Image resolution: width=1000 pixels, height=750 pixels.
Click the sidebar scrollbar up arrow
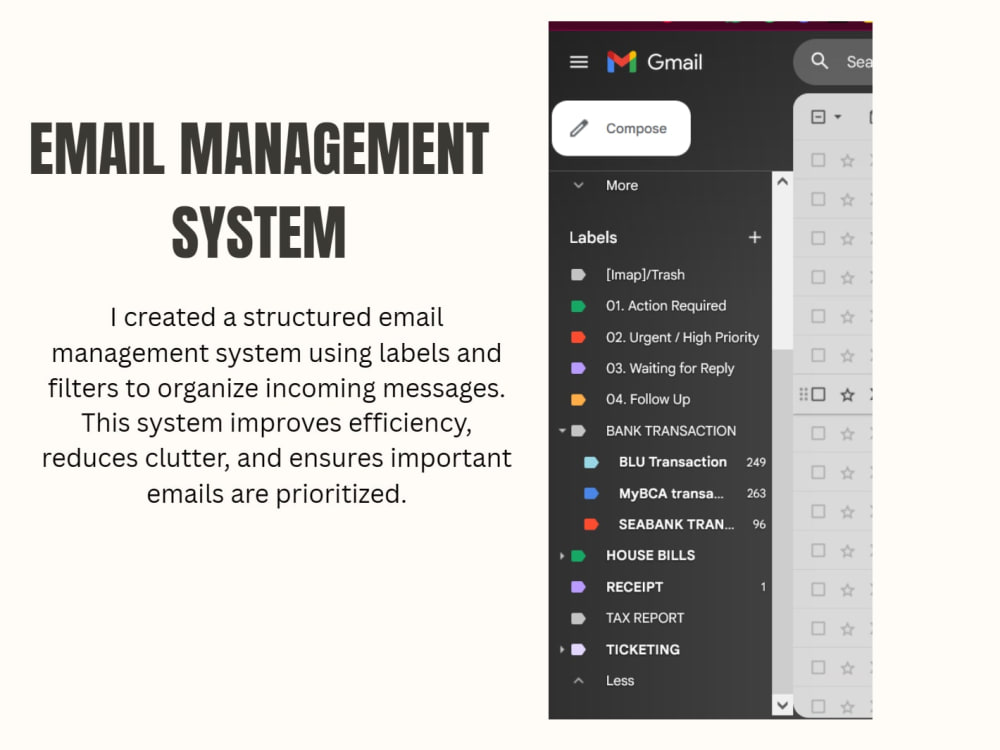[x=783, y=182]
